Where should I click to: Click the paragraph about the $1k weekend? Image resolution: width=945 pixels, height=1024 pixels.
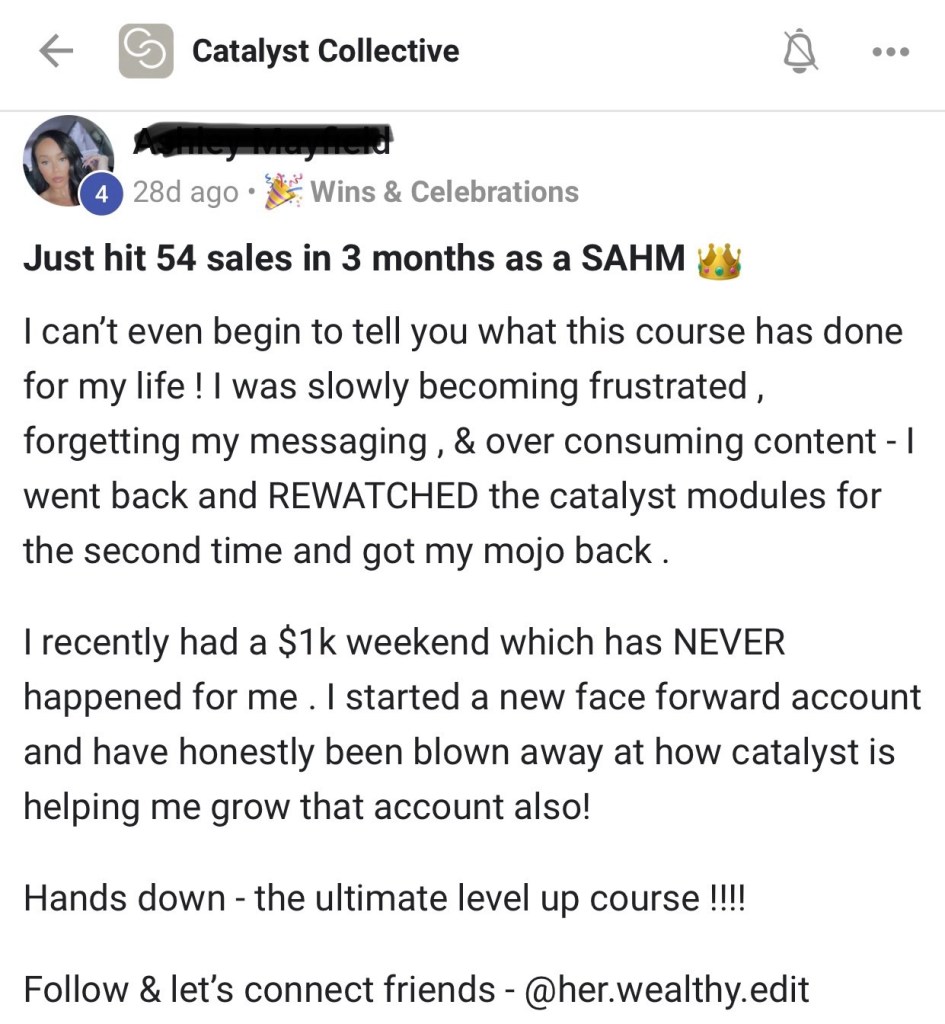(472, 724)
